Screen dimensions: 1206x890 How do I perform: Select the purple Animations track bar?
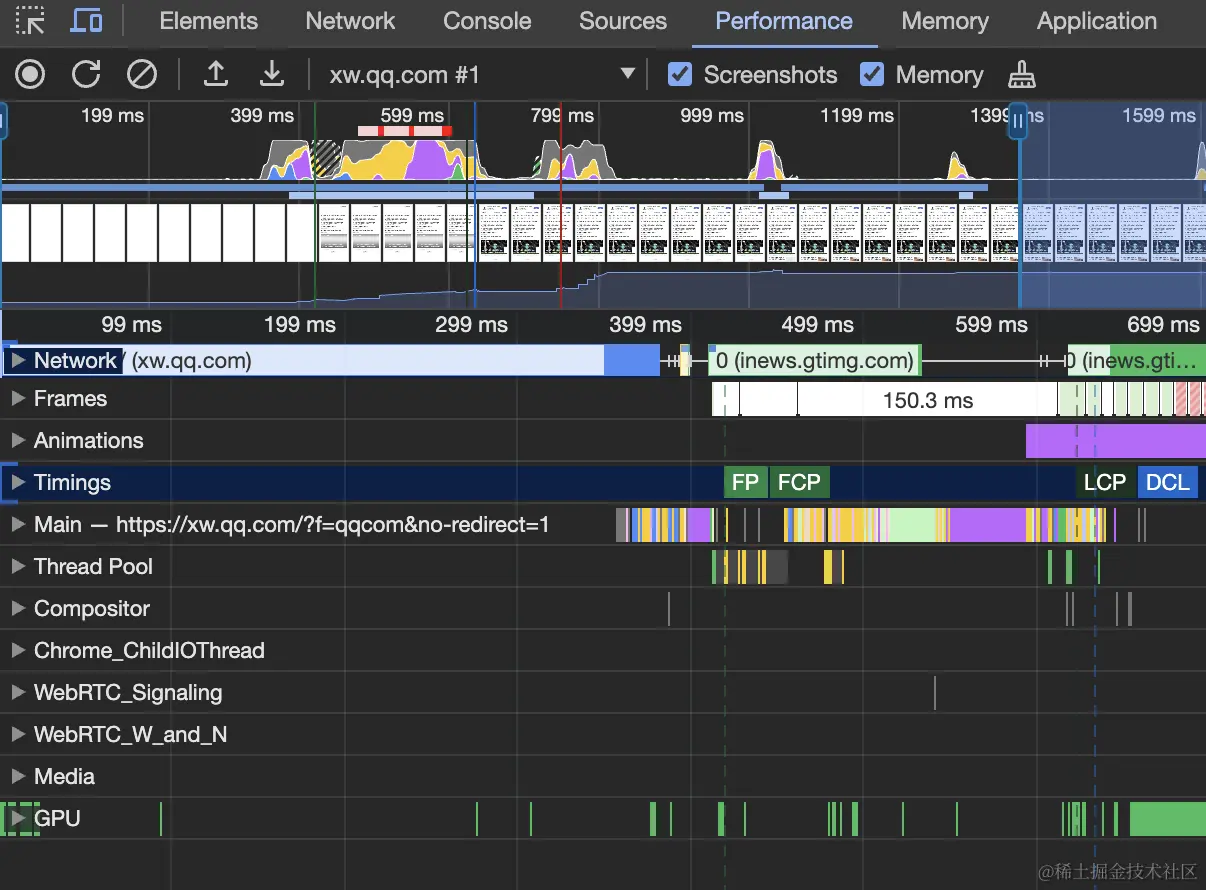click(x=1116, y=441)
